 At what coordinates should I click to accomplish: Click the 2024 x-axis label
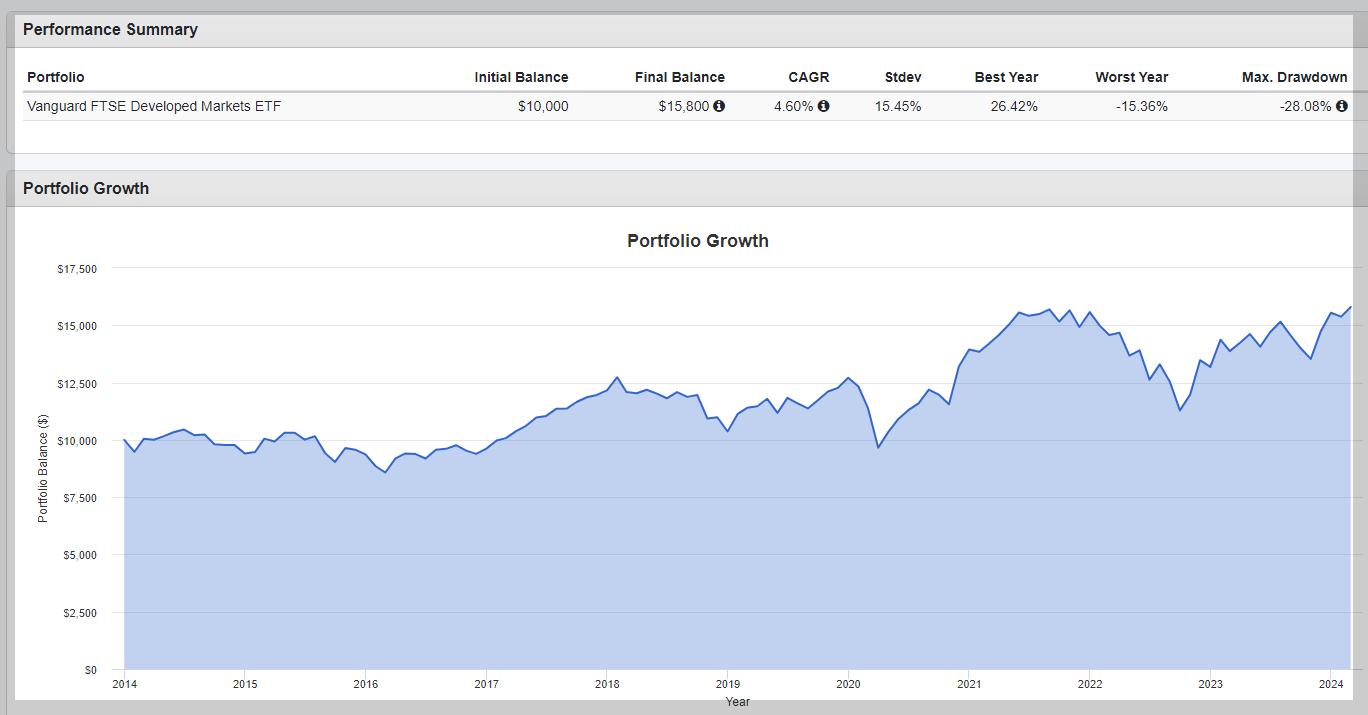click(x=1331, y=685)
